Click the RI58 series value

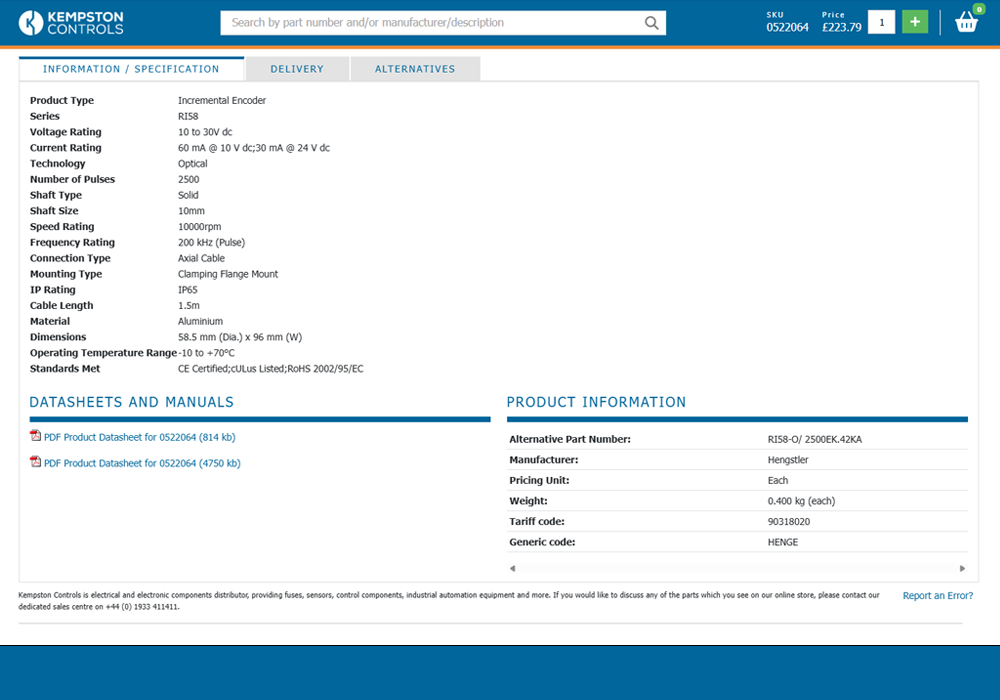coord(188,117)
